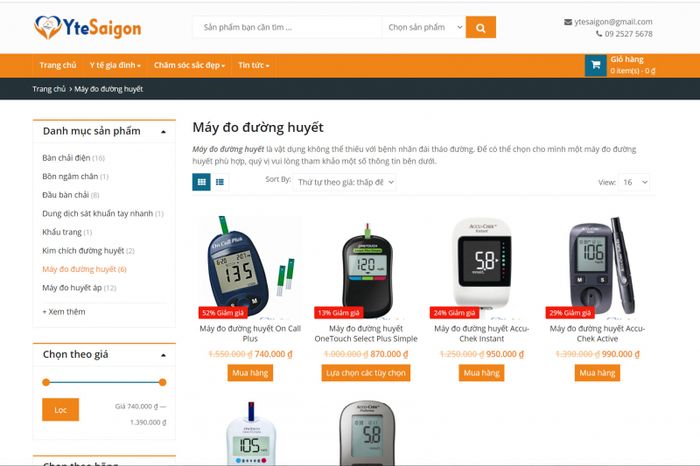700x466 pixels.
Task: Open the Y tế gia đình menu
Action: (115, 65)
